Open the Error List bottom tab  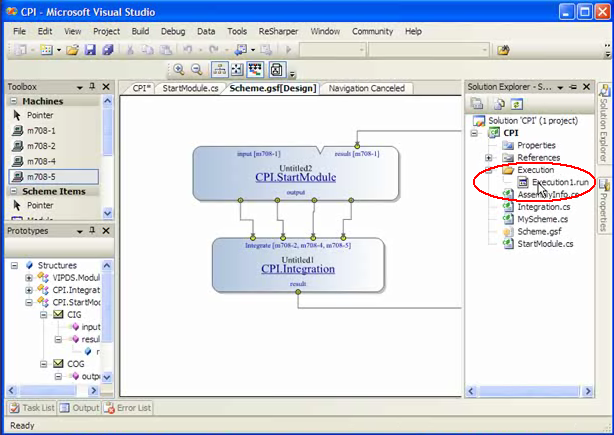(x=128, y=408)
